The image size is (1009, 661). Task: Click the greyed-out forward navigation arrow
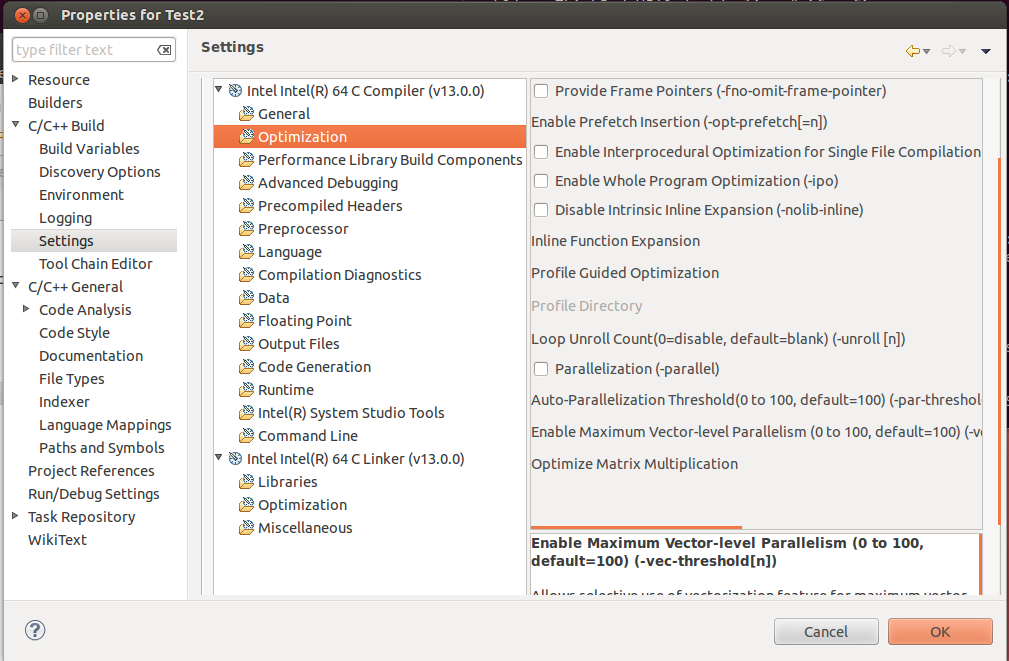pos(949,51)
